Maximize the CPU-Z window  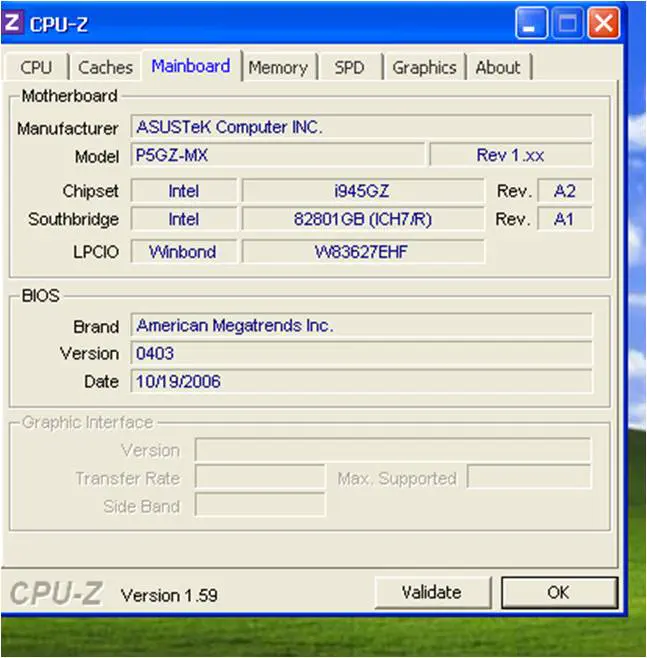tap(567, 23)
